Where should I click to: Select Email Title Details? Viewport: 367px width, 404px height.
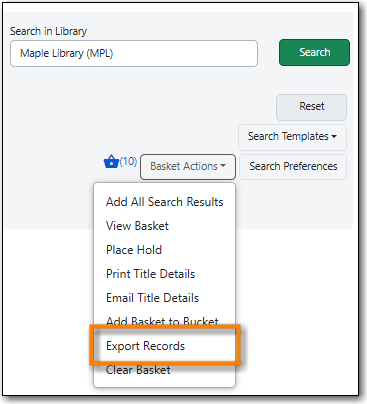coord(165,298)
